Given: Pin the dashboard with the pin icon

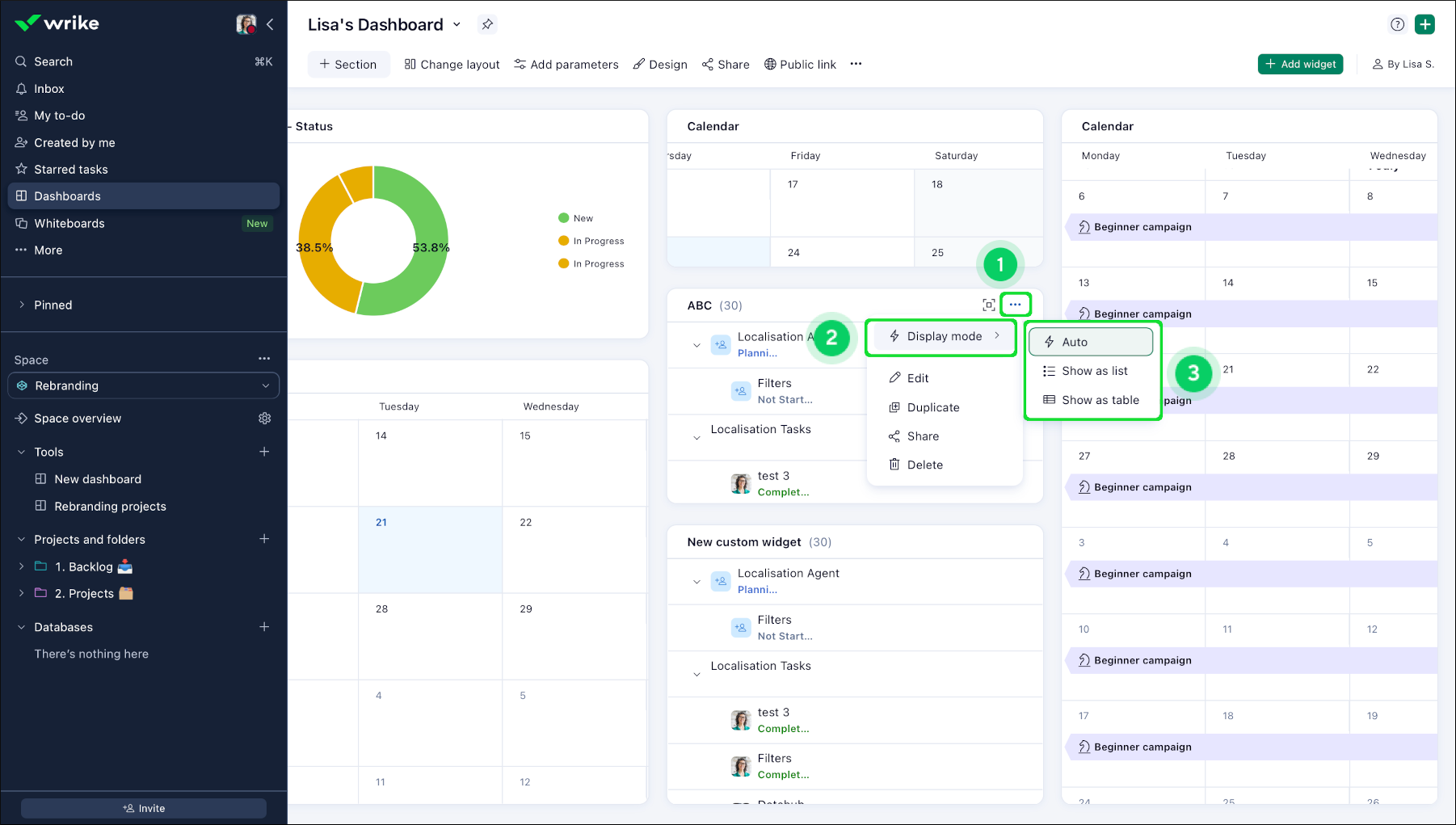Looking at the screenshot, I should (487, 25).
